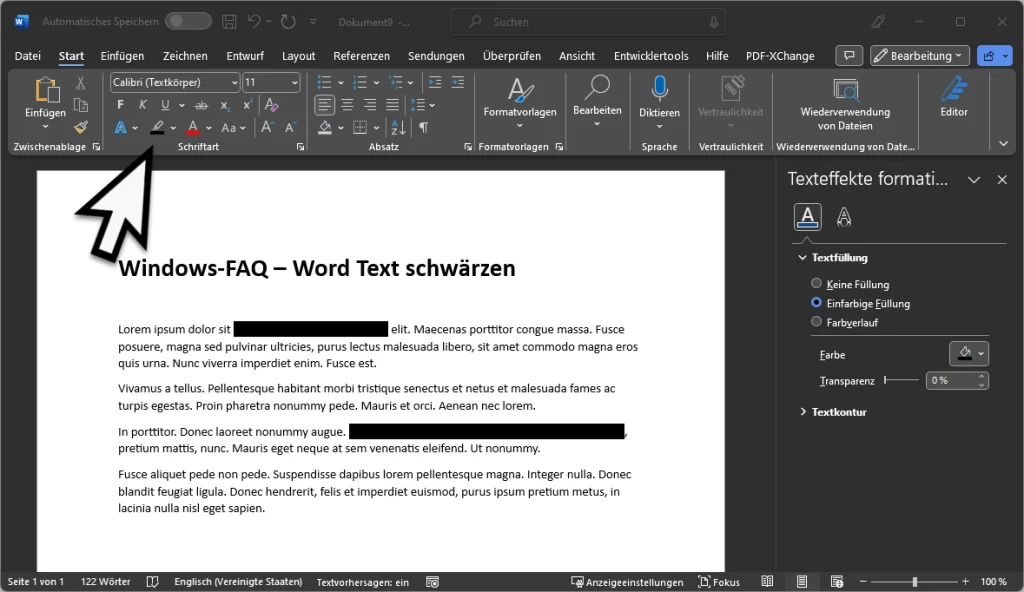Adjust the Transparenz slider

click(902, 380)
